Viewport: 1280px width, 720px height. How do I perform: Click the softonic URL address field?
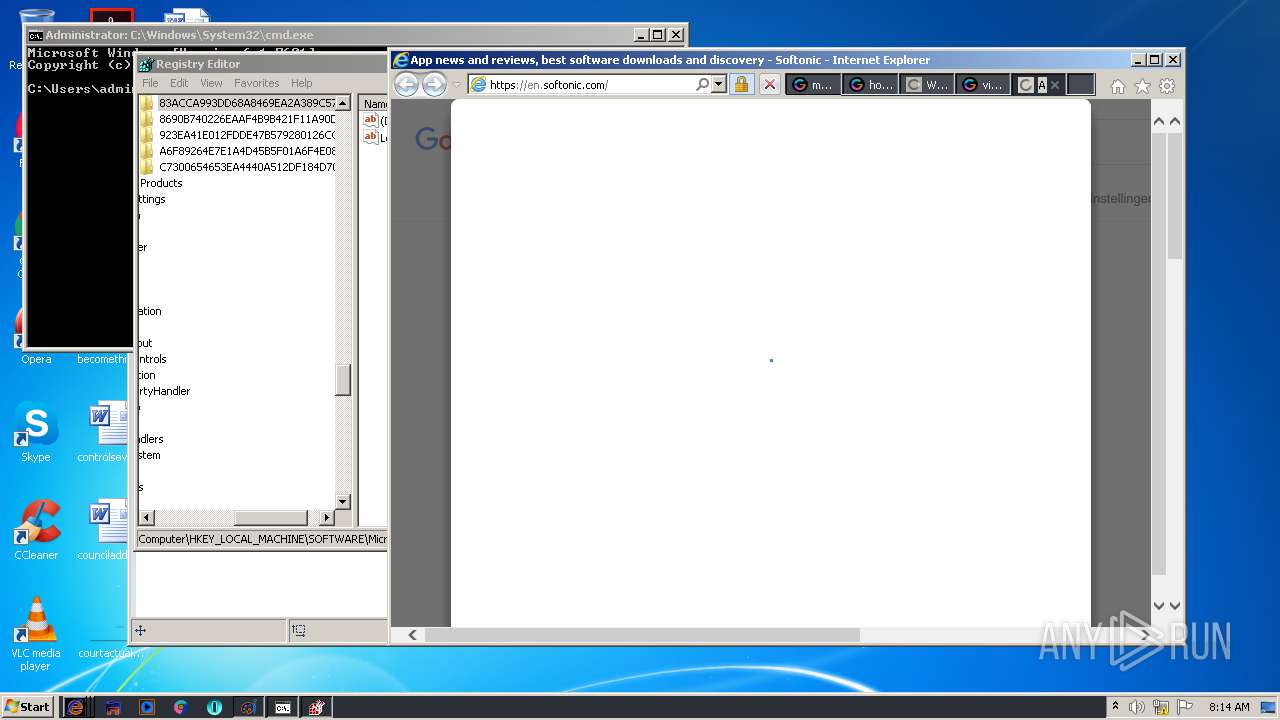click(590, 85)
